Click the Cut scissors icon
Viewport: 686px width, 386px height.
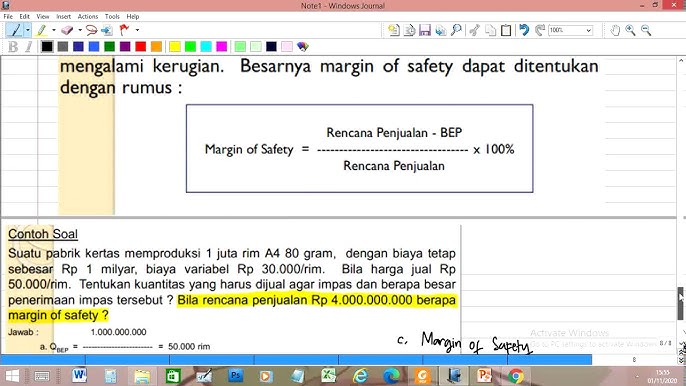tap(474, 30)
